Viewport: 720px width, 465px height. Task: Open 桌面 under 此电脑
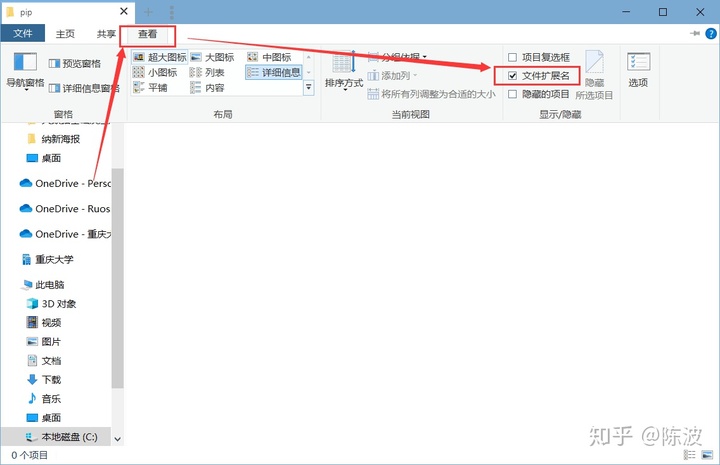pos(44,417)
